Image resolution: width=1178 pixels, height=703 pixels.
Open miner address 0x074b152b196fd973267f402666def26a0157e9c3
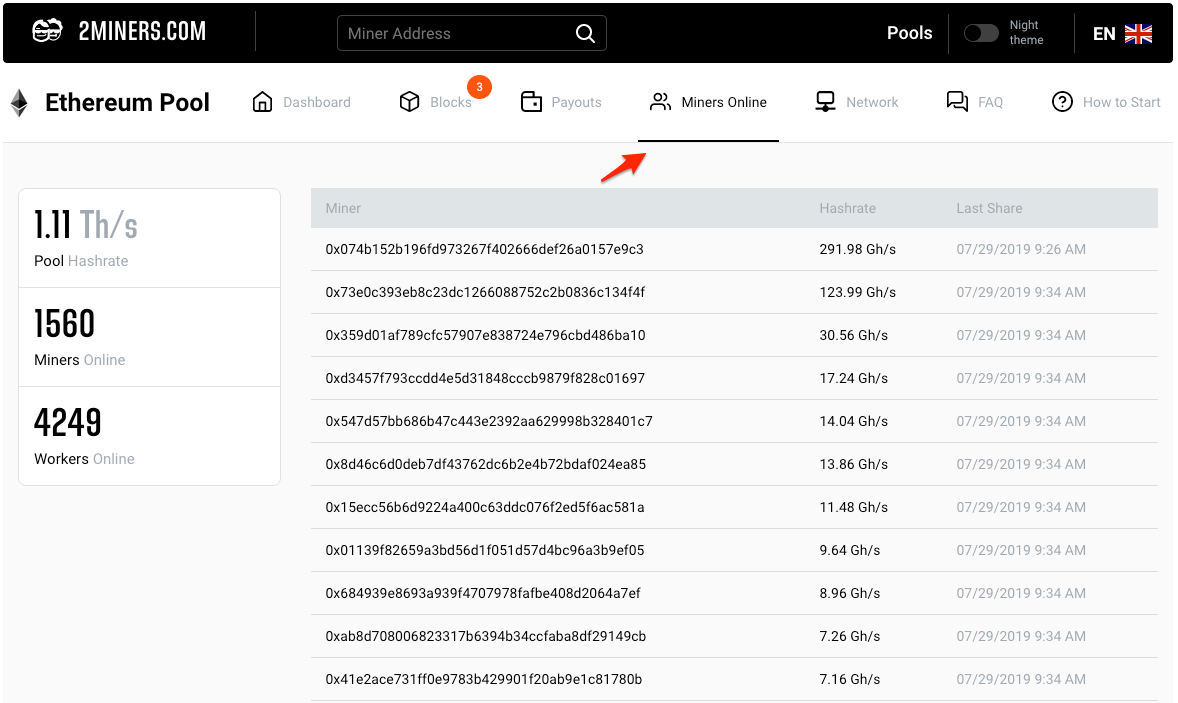pyautogui.click(x=484, y=249)
